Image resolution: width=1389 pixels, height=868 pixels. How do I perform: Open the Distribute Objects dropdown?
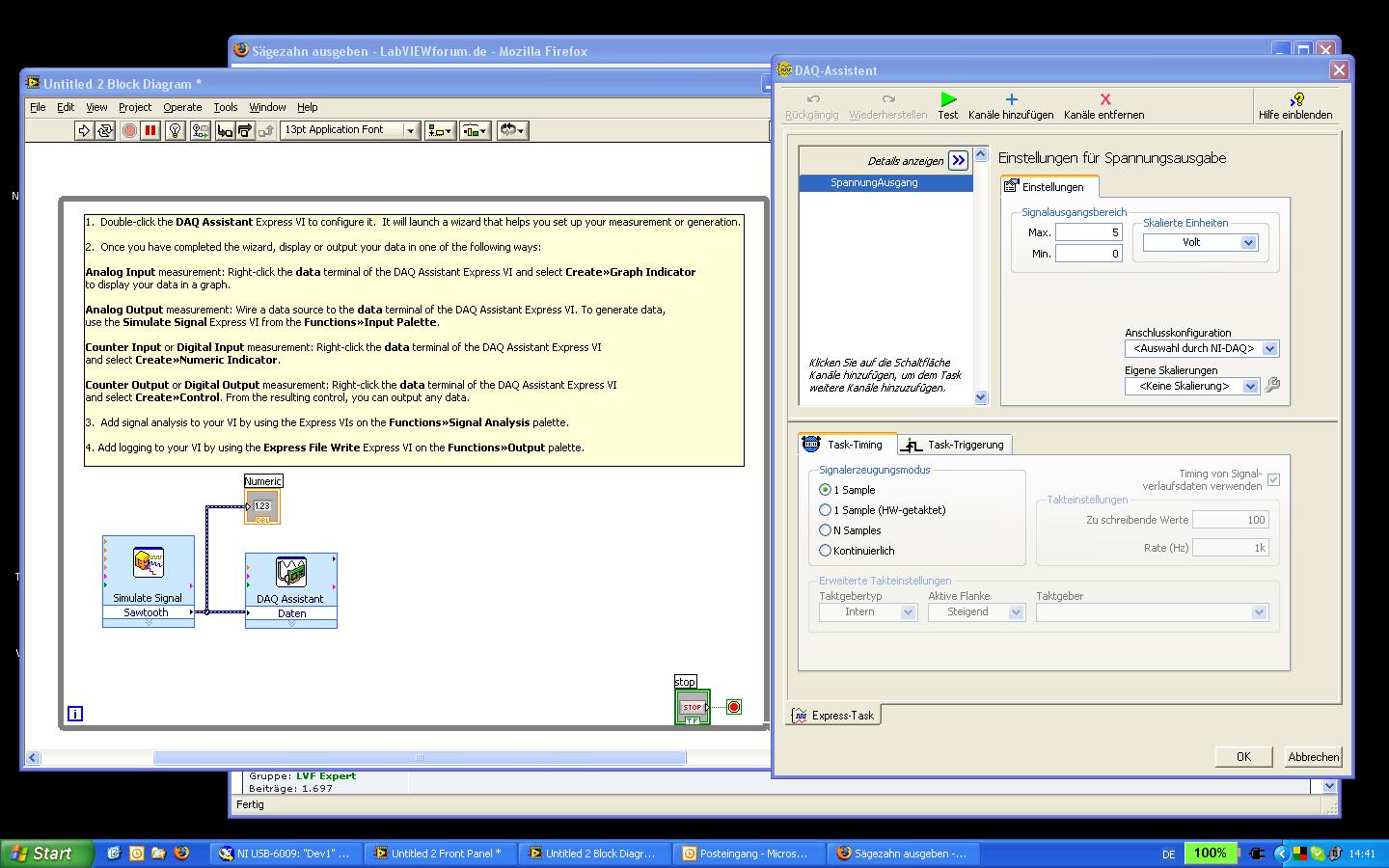pos(476,130)
